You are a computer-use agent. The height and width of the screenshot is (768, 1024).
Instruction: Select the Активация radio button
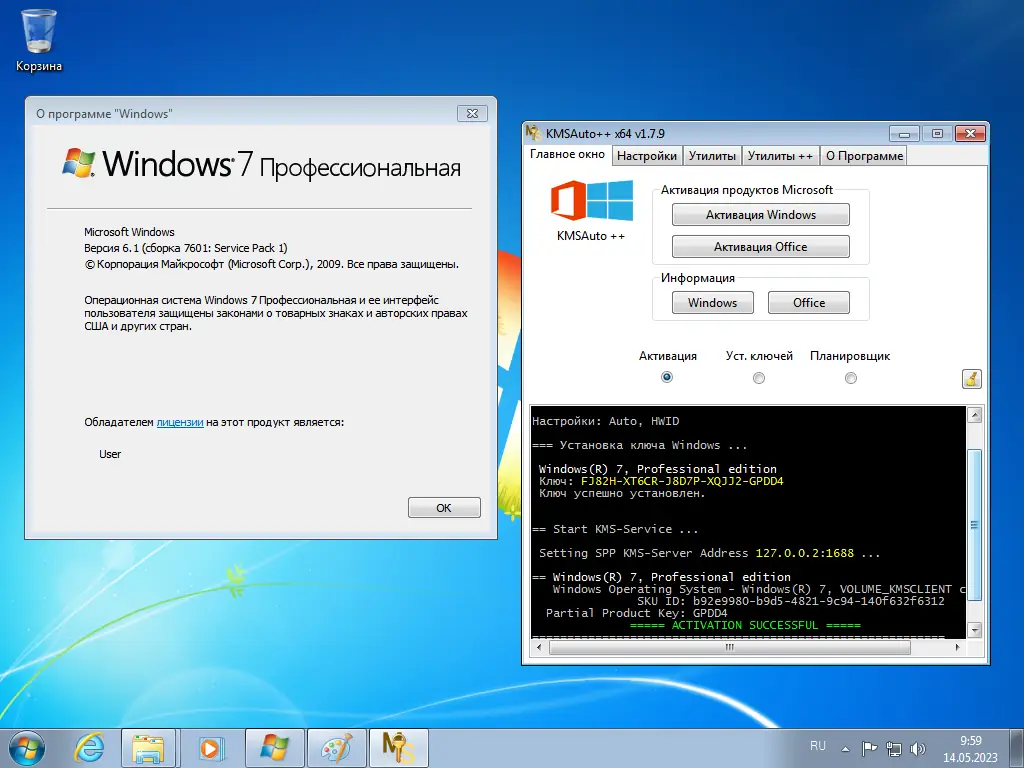(x=667, y=377)
